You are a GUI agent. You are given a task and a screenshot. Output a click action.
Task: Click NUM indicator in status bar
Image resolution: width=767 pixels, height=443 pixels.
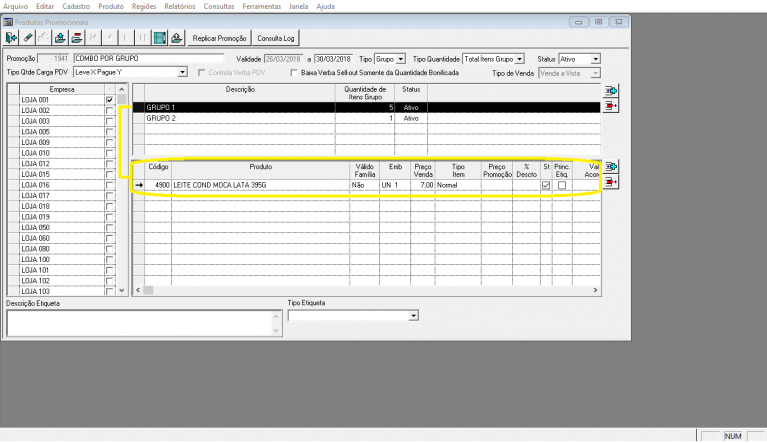click(733, 436)
